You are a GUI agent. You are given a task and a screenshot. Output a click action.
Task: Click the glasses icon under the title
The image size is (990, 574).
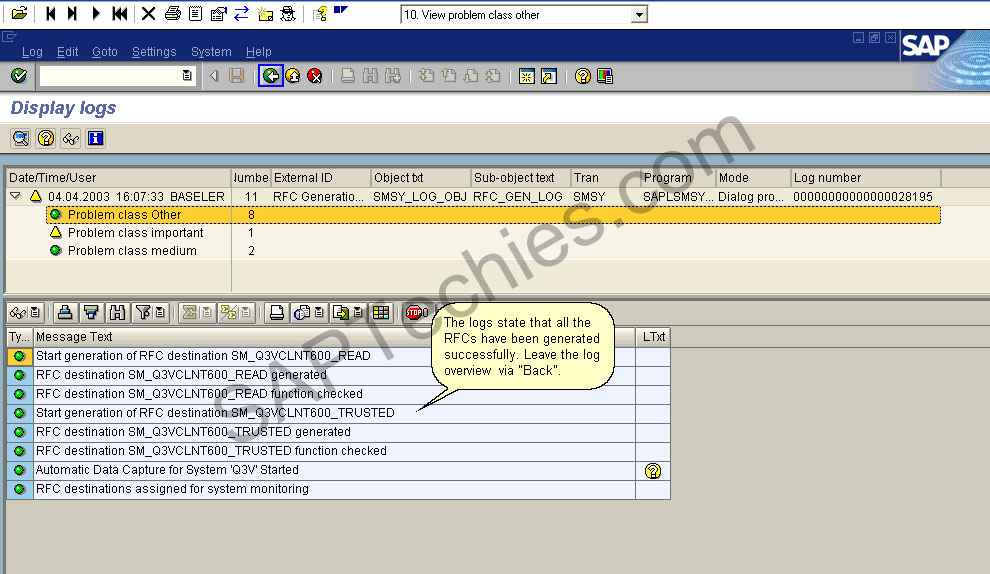click(x=71, y=138)
